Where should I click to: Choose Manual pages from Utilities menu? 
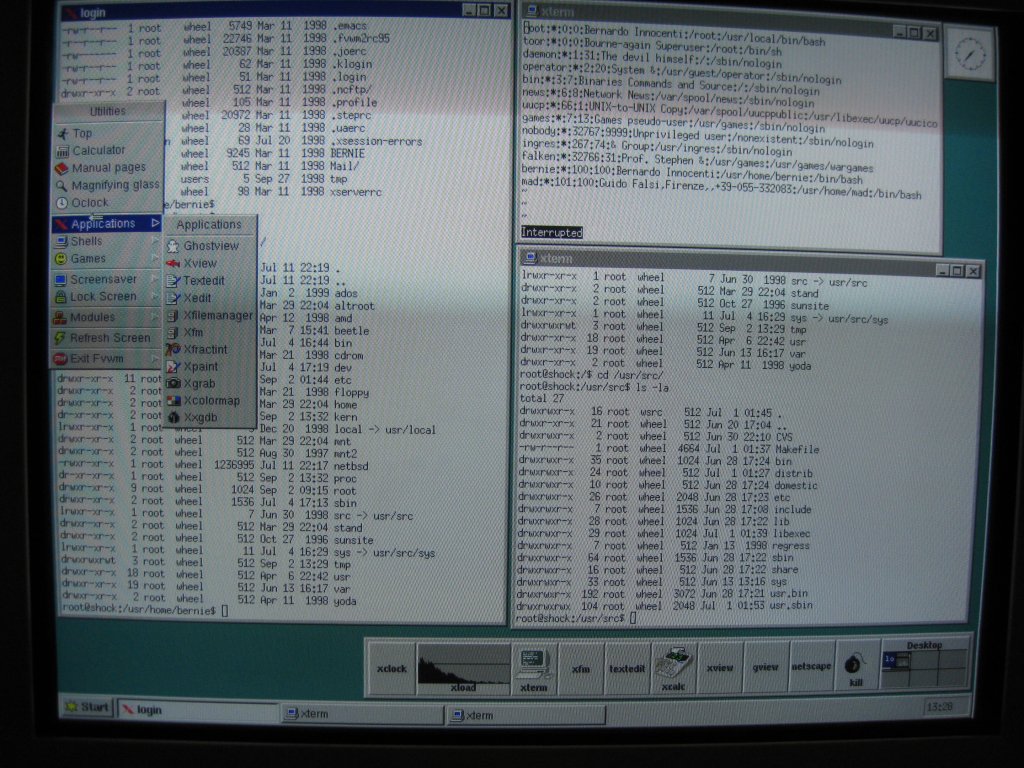108,168
